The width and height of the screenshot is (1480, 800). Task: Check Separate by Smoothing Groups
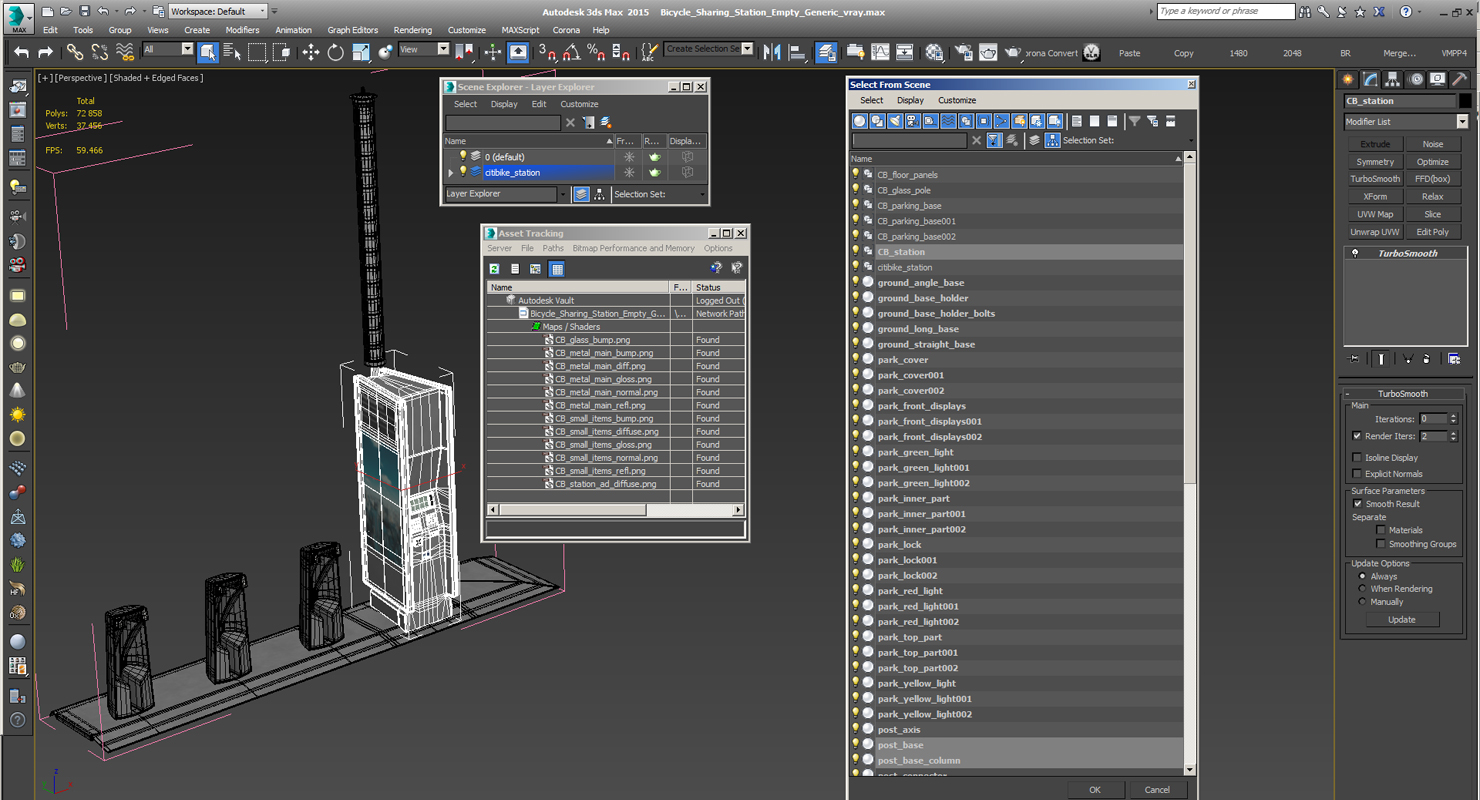tap(1381, 544)
